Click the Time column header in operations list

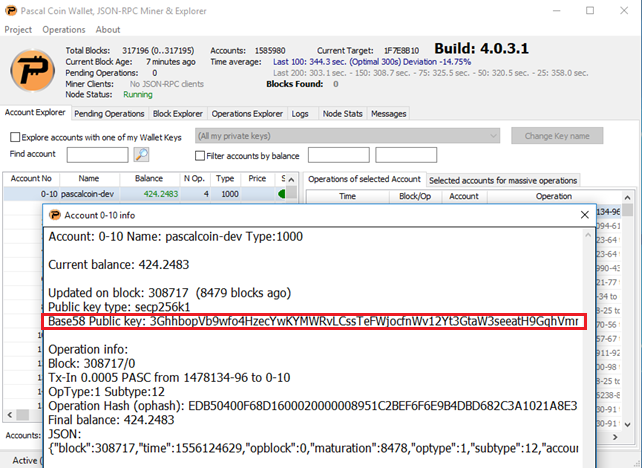pyautogui.click(x=347, y=196)
